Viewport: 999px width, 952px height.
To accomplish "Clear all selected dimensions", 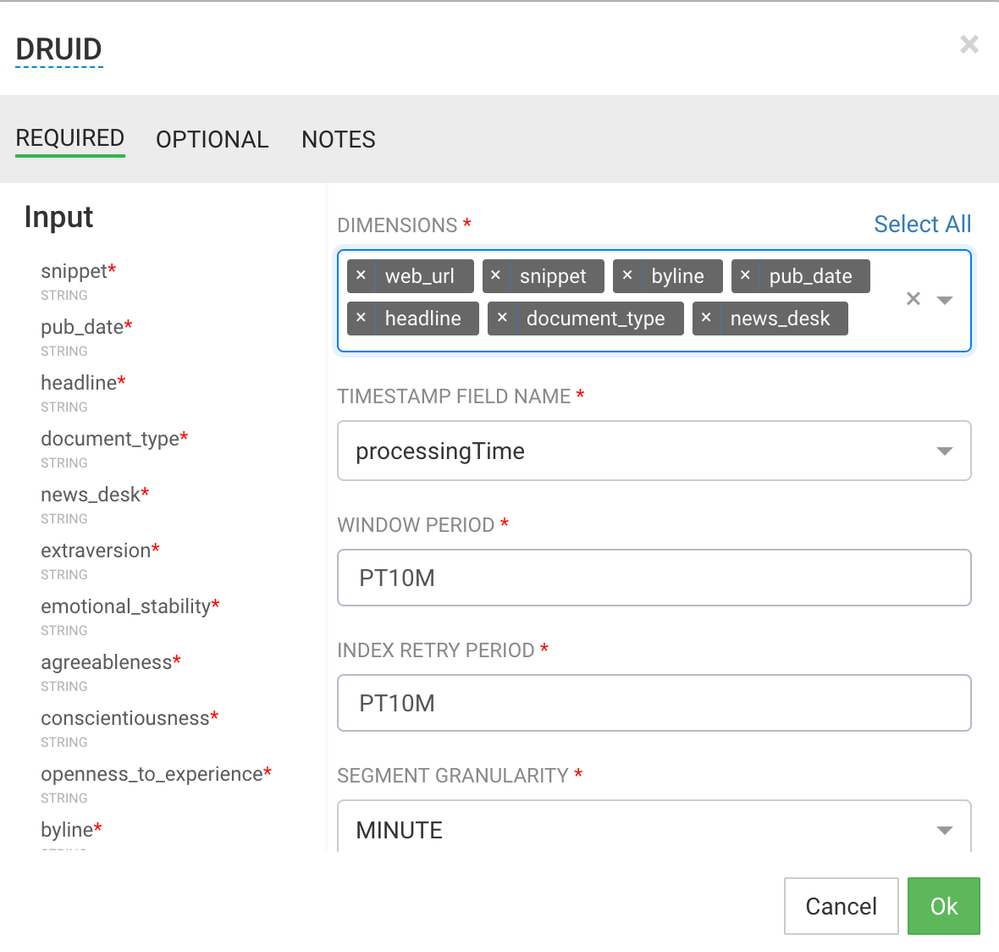I will coord(913,299).
